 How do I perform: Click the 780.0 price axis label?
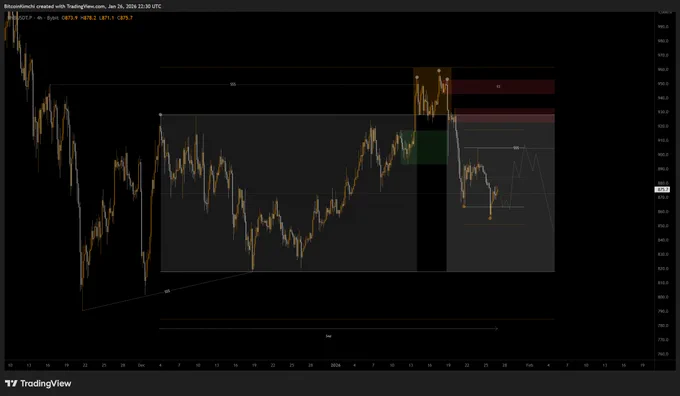[x=662, y=326]
